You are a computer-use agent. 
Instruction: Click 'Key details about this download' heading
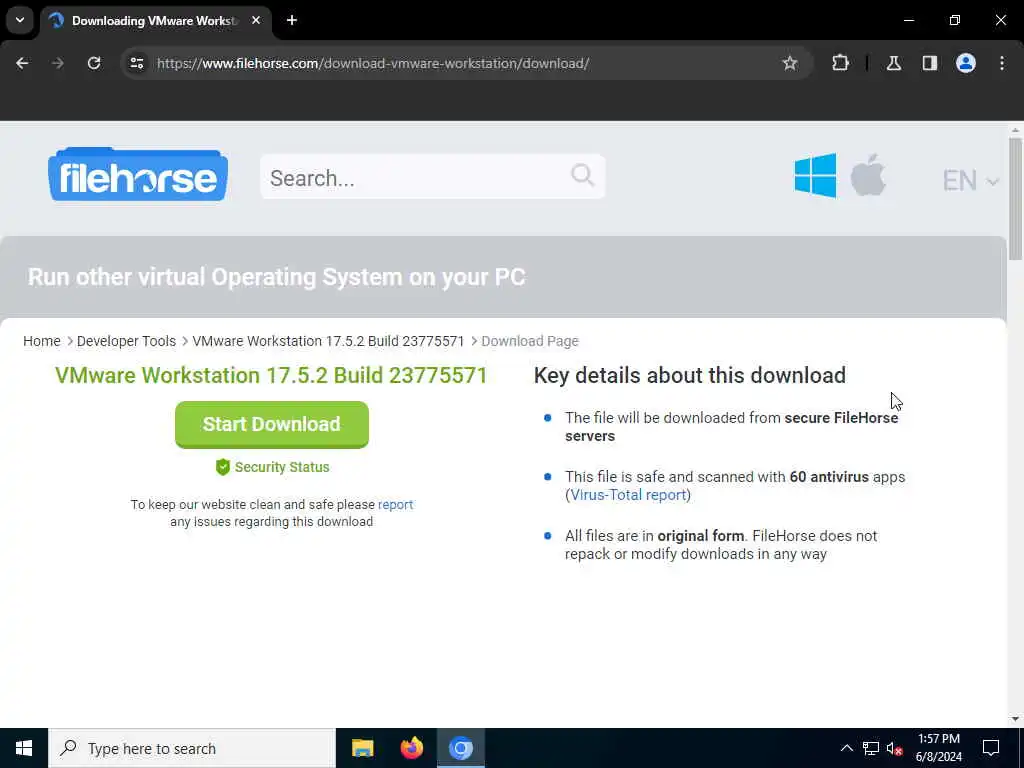point(690,376)
